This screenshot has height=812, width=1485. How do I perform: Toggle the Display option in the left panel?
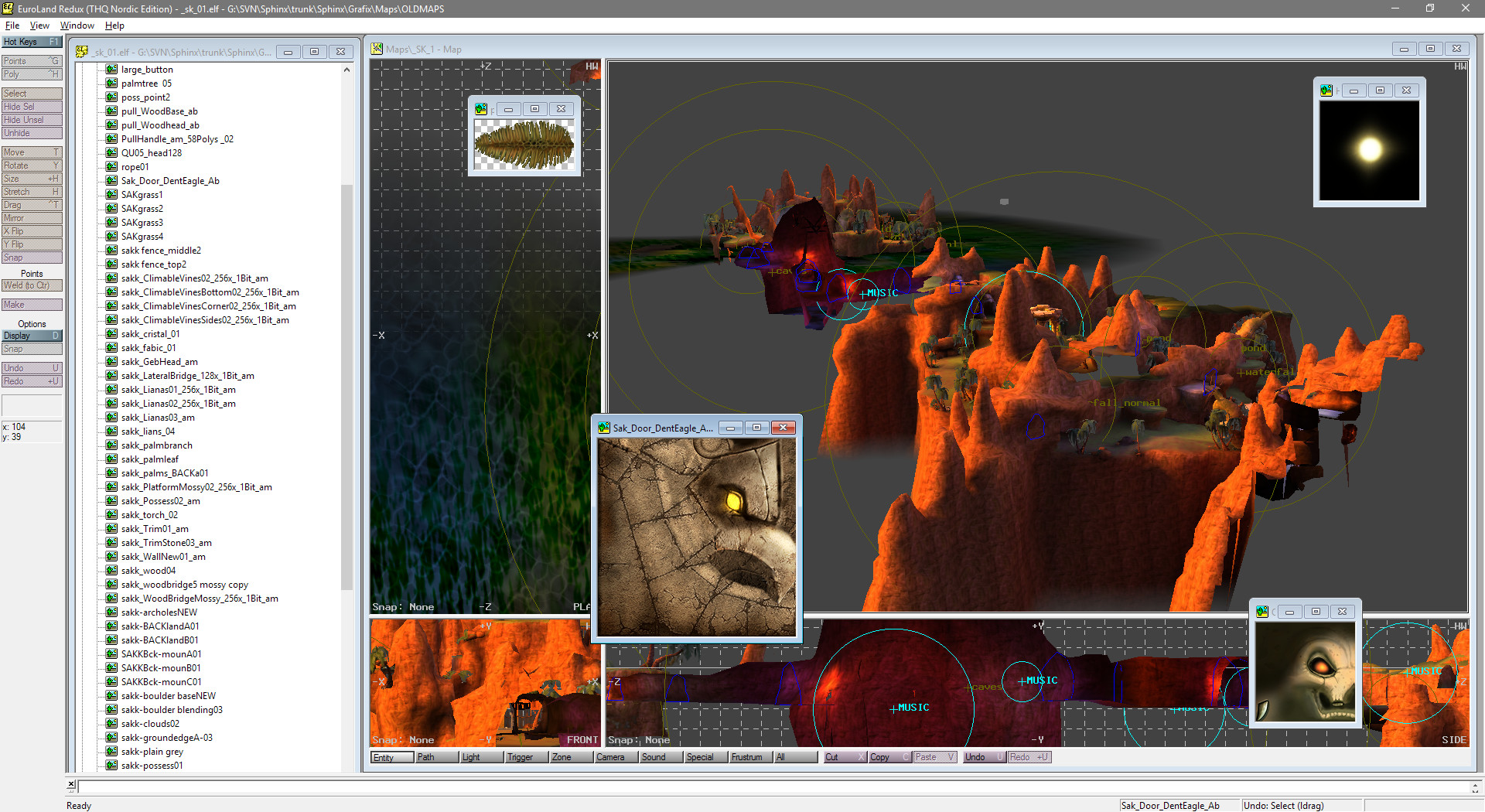tap(31, 335)
